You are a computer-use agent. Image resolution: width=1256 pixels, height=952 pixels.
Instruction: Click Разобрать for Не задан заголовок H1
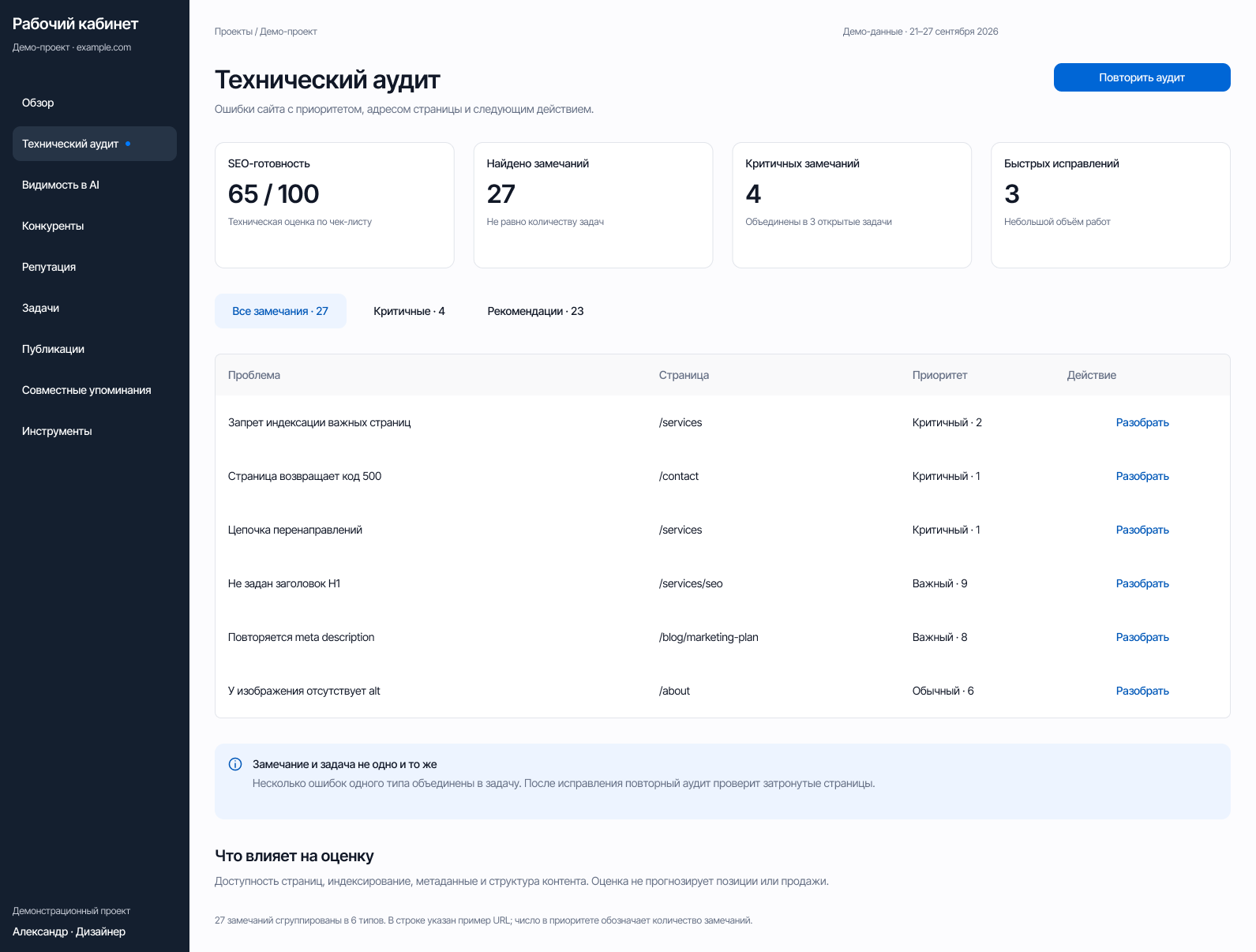[1142, 583]
